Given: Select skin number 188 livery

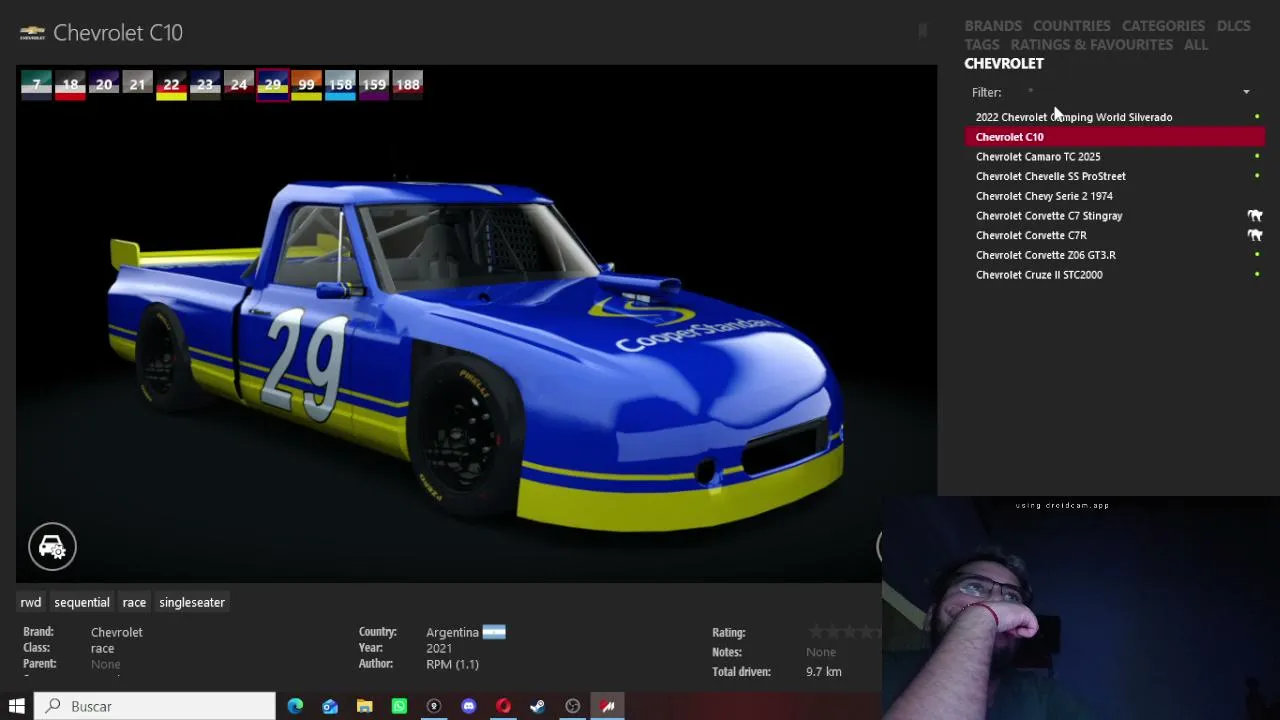Looking at the screenshot, I should tap(408, 85).
